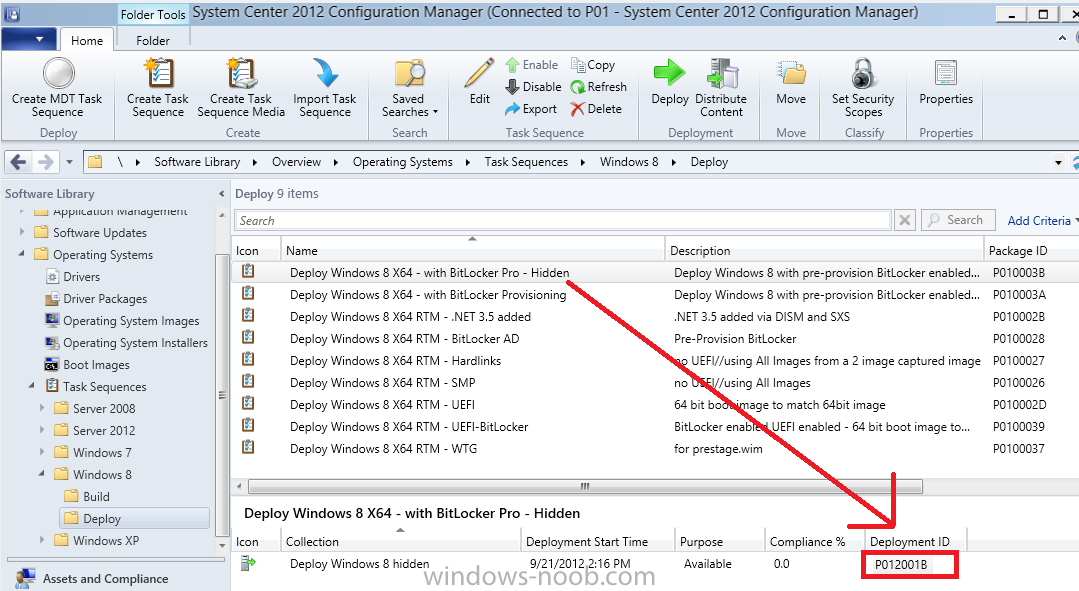Click into the Search input field
Screen dimensions: 1079x591
[563, 220]
